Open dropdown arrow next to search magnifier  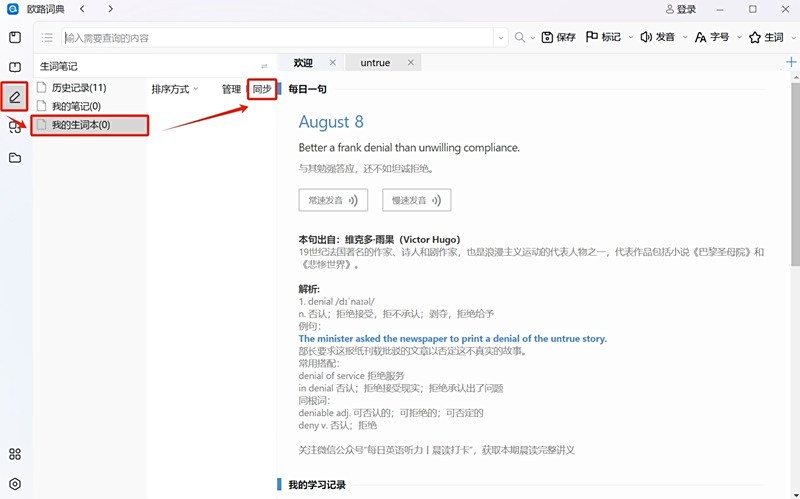533,38
